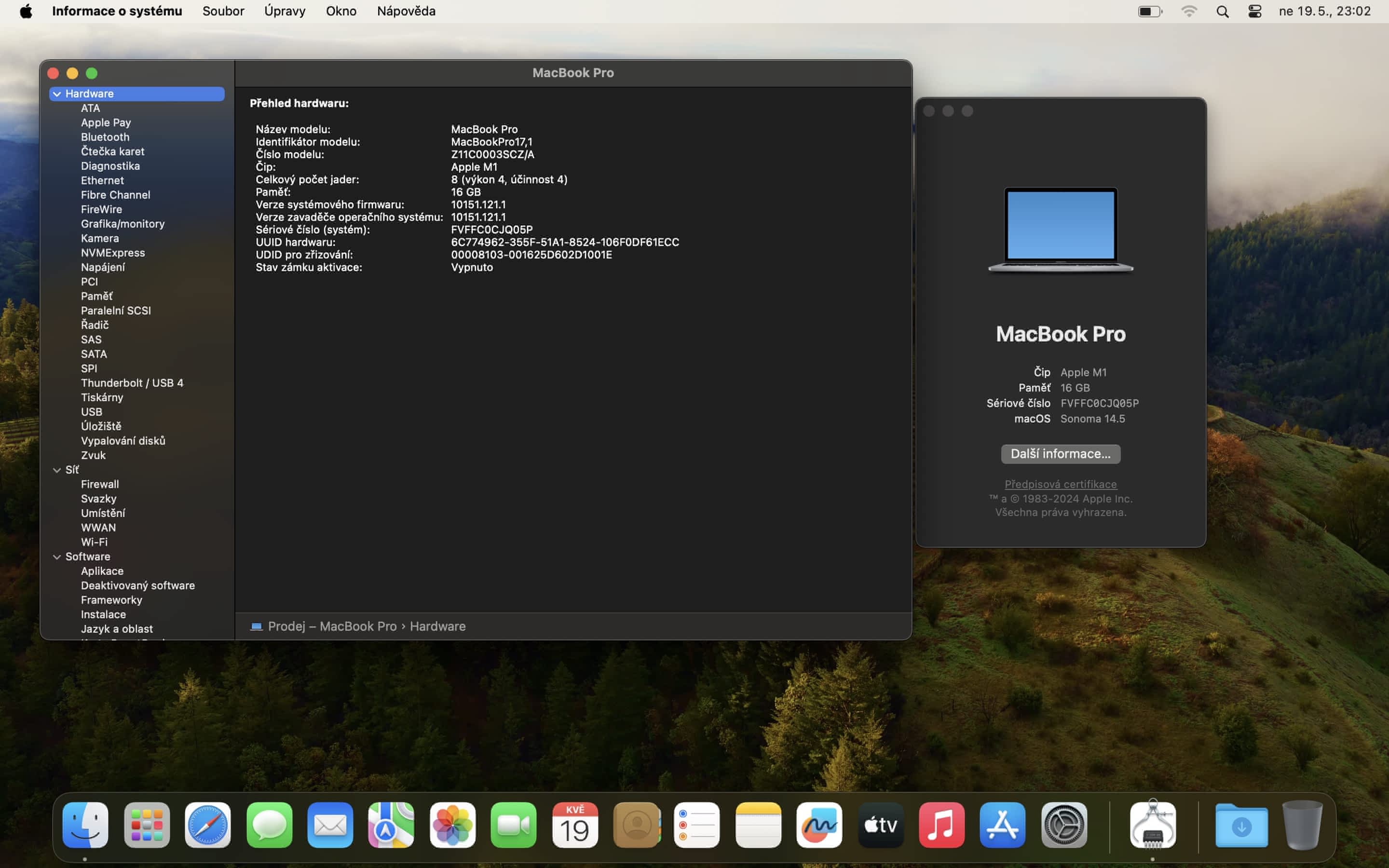The width and height of the screenshot is (1389, 868).
Task: Launch Freeform app in Dock
Action: tap(819, 825)
